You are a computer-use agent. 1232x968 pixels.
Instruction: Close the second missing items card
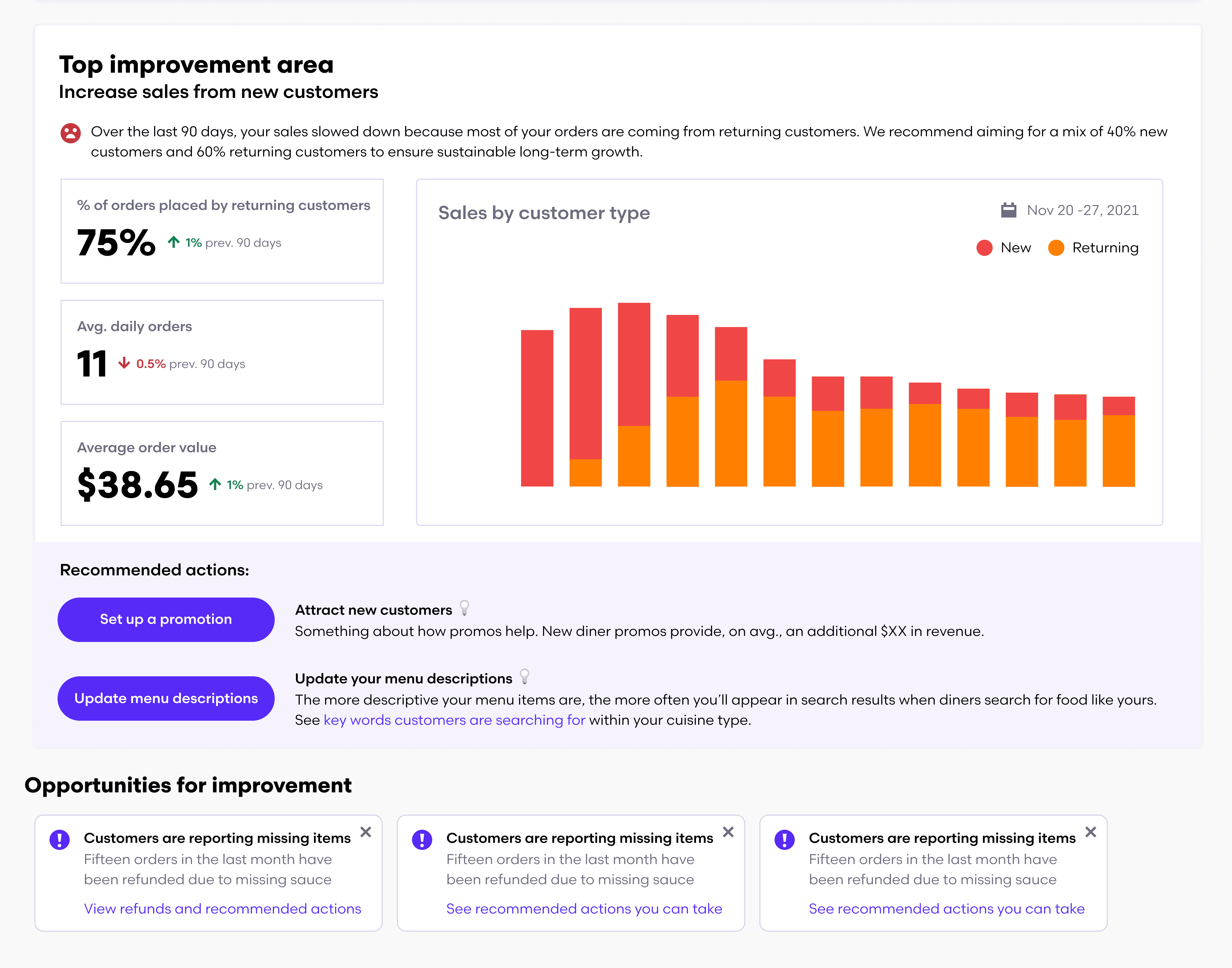click(728, 832)
